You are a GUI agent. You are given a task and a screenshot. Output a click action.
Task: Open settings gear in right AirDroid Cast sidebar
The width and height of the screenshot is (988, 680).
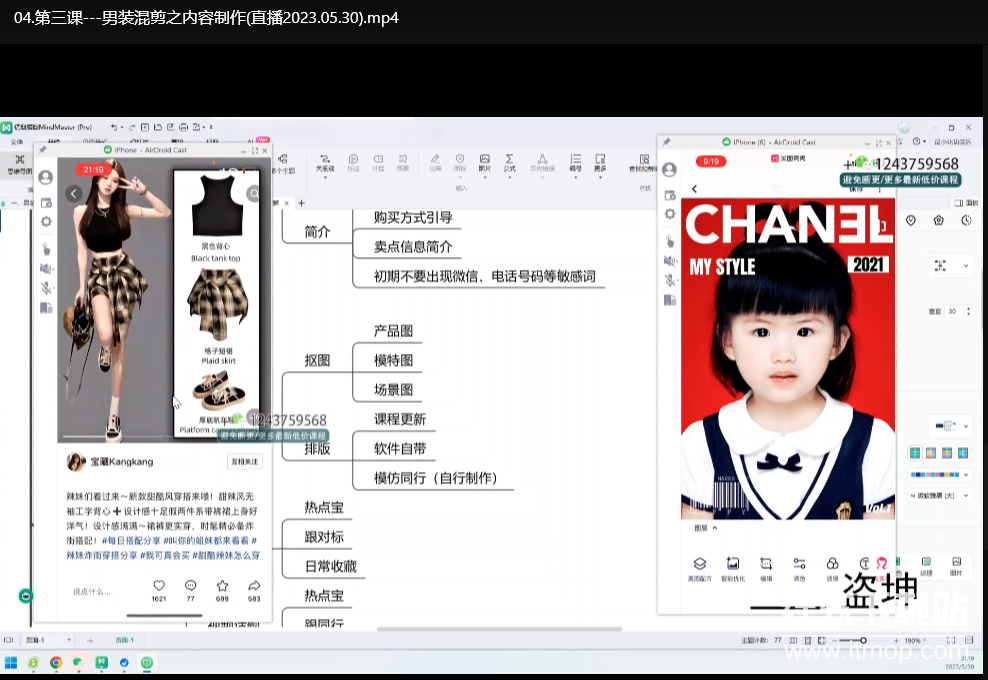pos(670,214)
